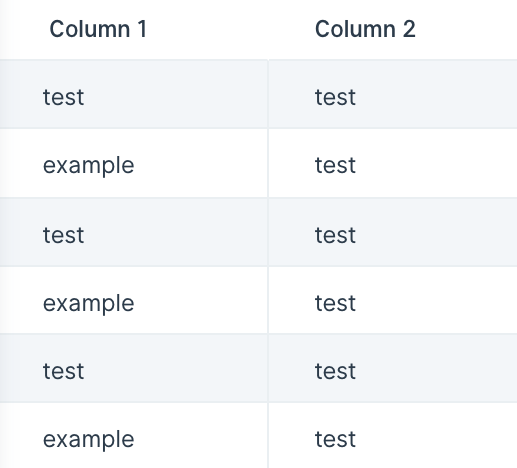Screen dimensions: 517x468
Task: Select the fifth row's Column 2 test cell
Action: coord(393,368)
